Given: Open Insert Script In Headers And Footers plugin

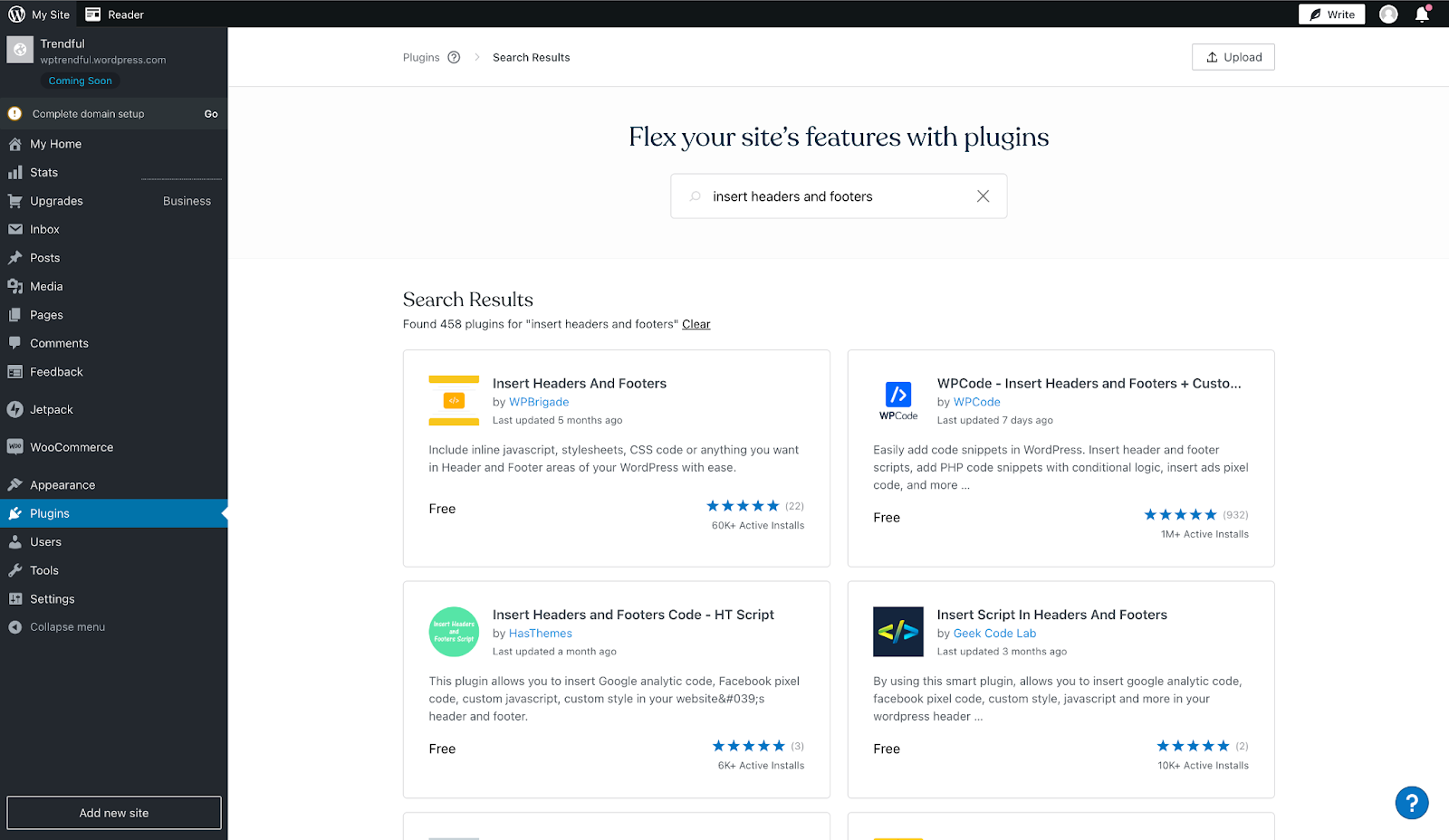Looking at the screenshot, I should pos(1052,615).
